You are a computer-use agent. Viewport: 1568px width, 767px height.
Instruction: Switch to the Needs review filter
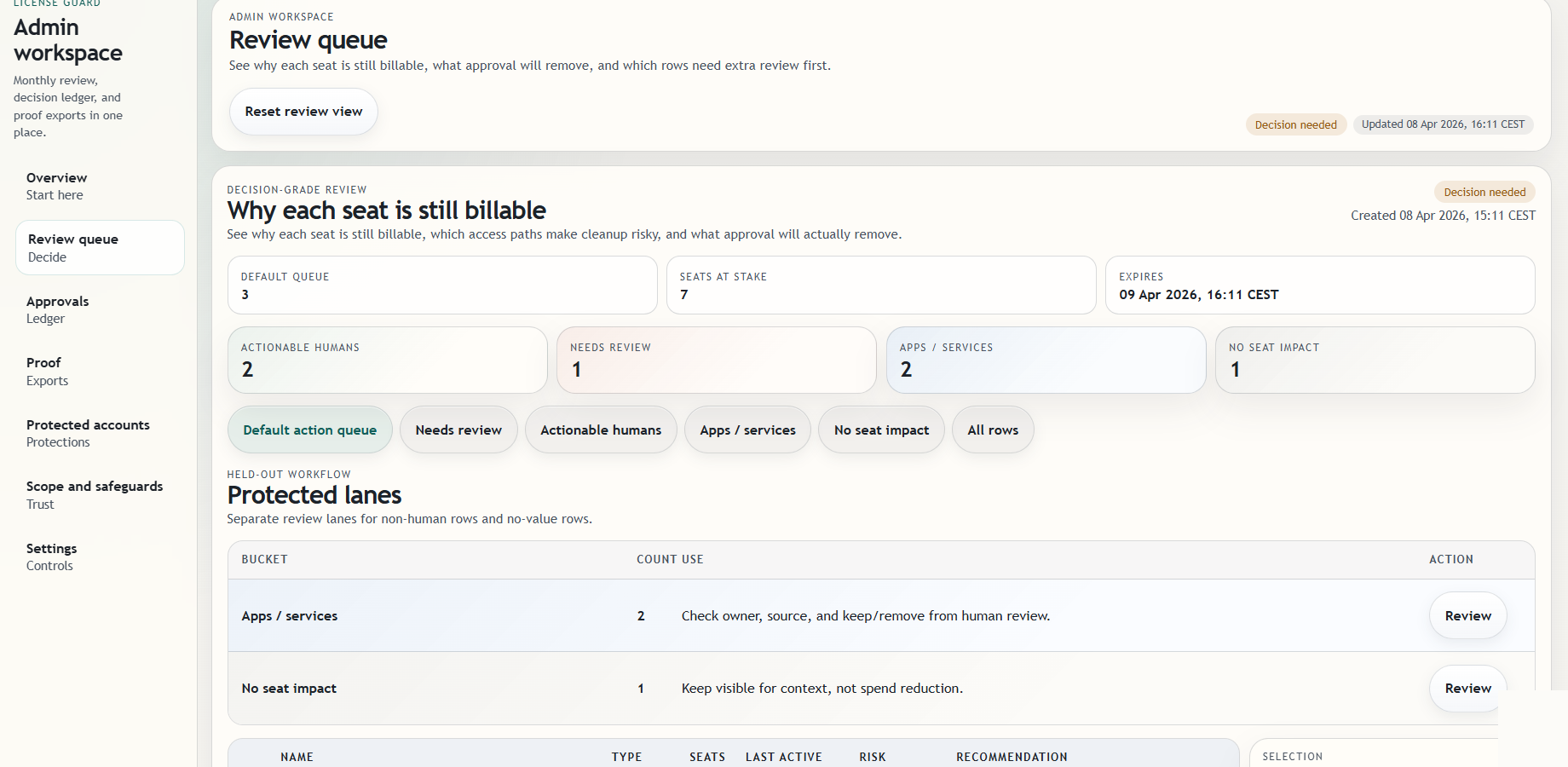tap(458, 430)
